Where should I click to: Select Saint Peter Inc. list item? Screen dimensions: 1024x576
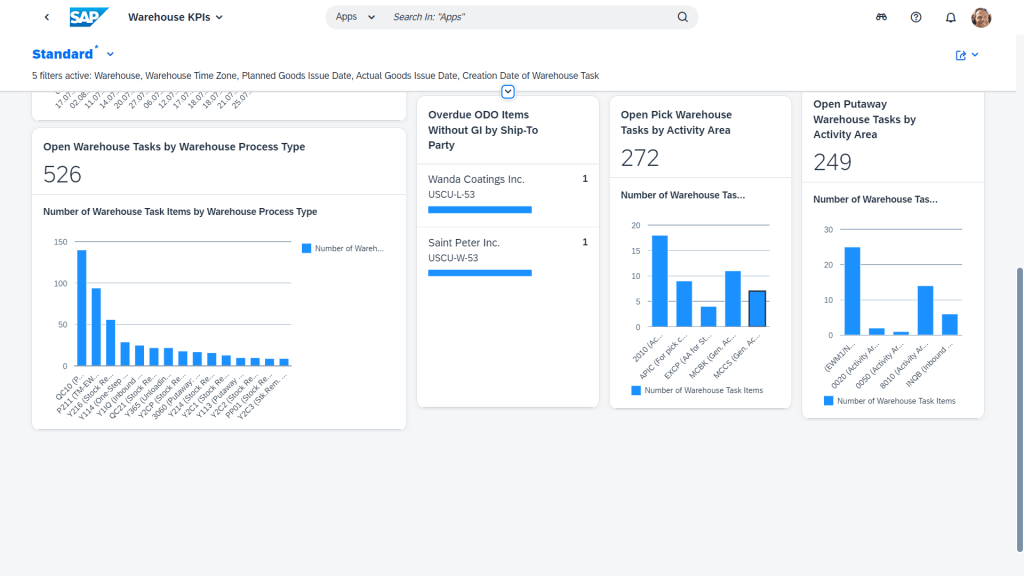507,259
